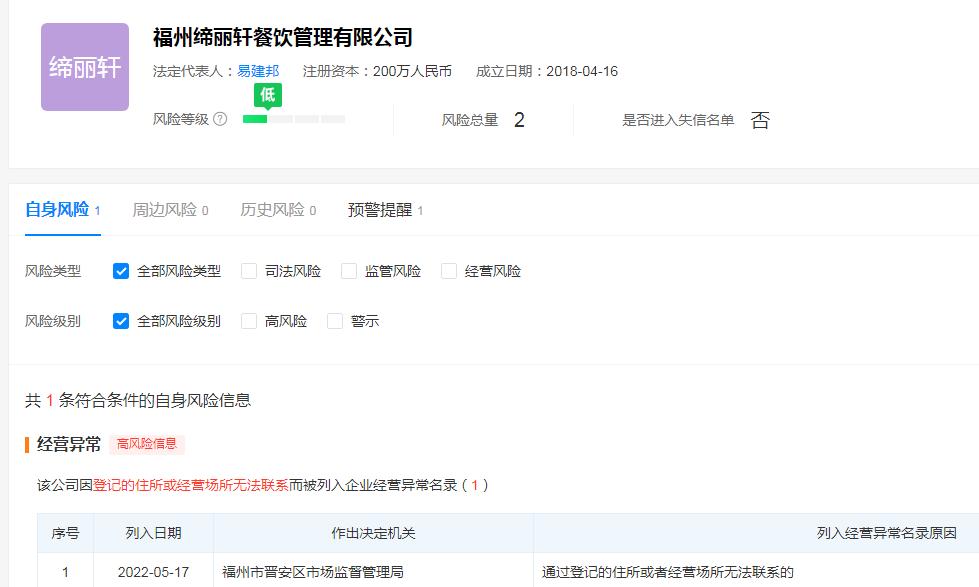Click the 缔丽轩 company logo thumbnail
This screenshot has height=587, width=979.
coord(85,67)
